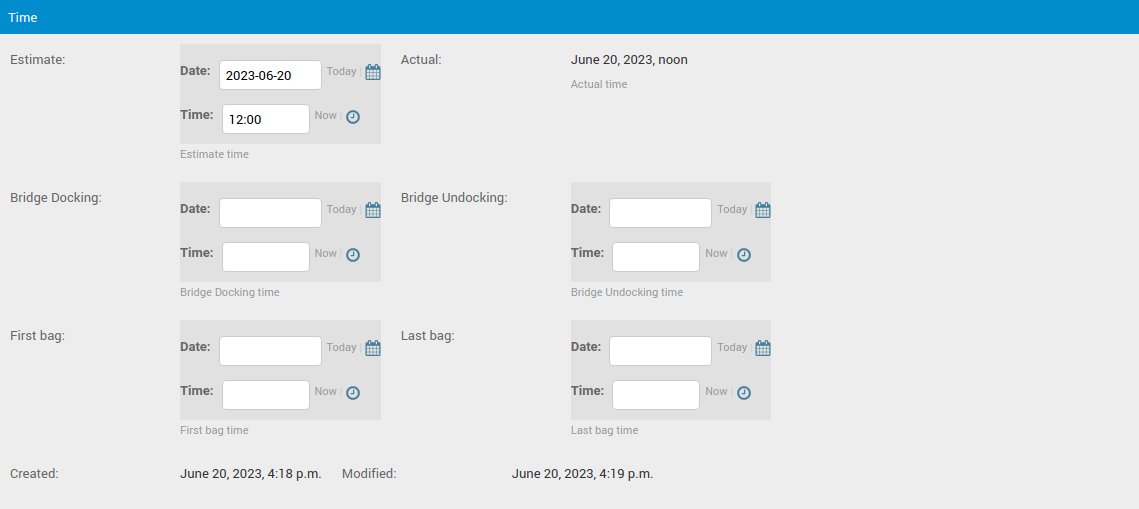This screenshot has height=509, width=1139.
Task: Open clock picker for First bag time
Action: [353, 393]
